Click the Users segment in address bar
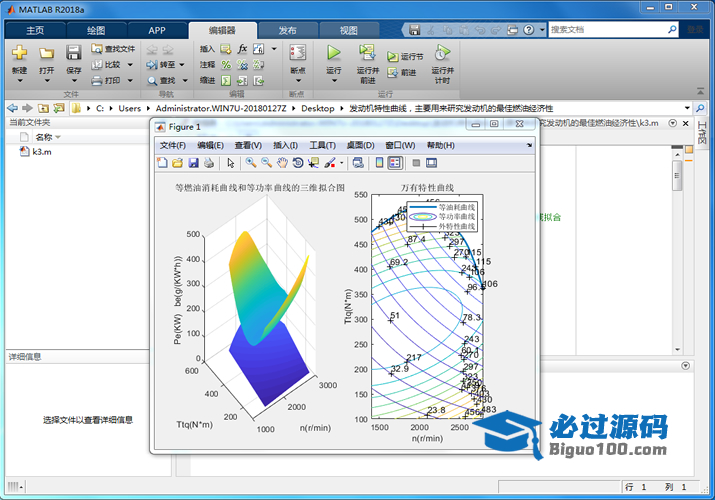The width and height of the screenshot is (715, 500). click(x=130, y=108)
